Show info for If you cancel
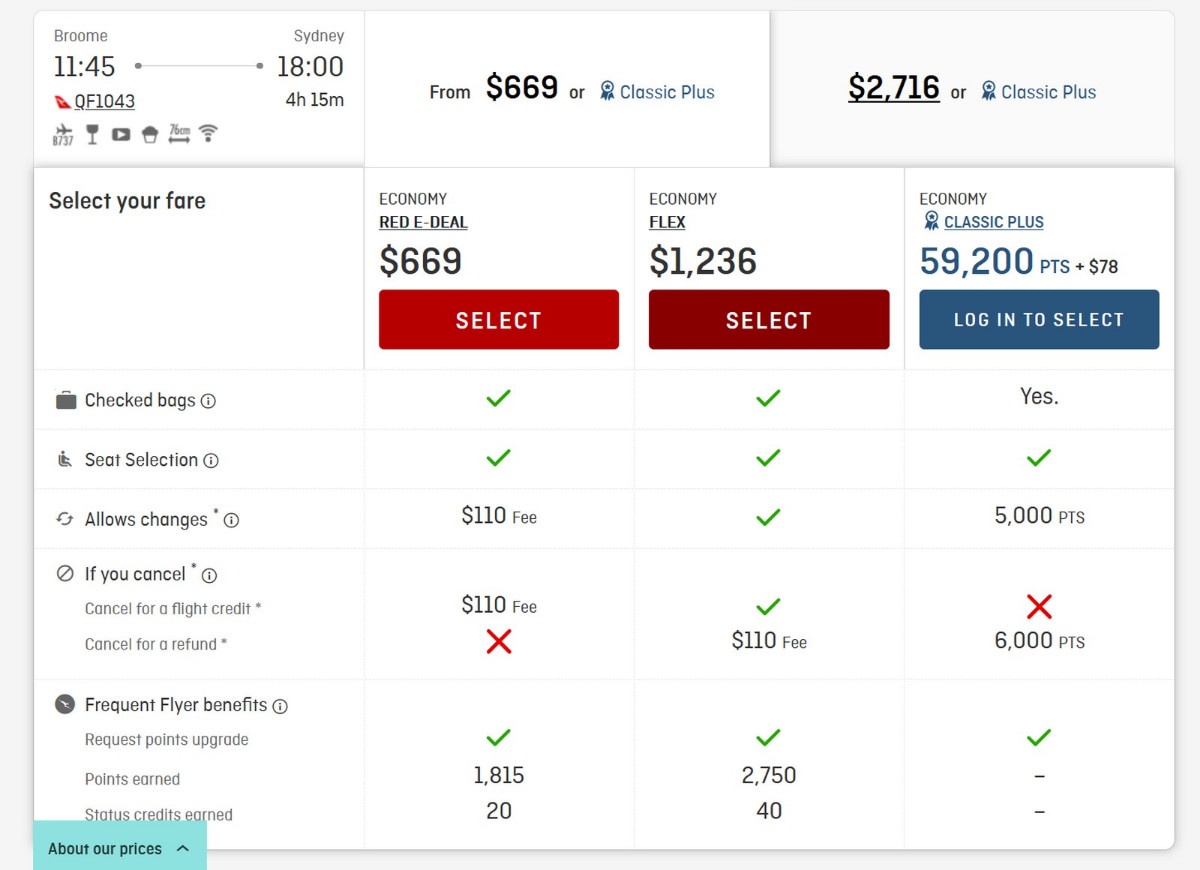1200x870 pixels. pos(209,575)
